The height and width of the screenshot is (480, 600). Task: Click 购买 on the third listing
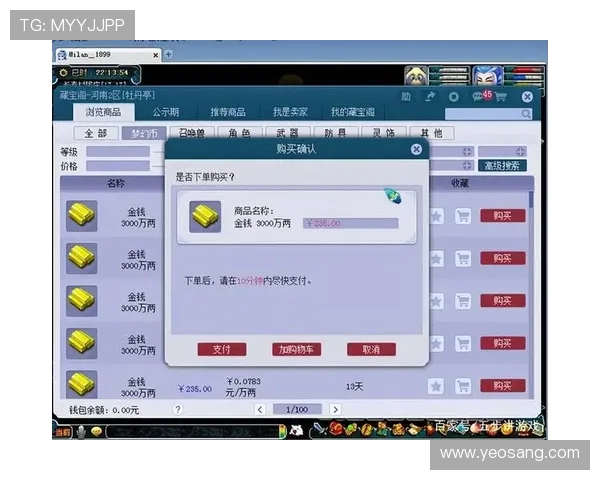[503, 301]
